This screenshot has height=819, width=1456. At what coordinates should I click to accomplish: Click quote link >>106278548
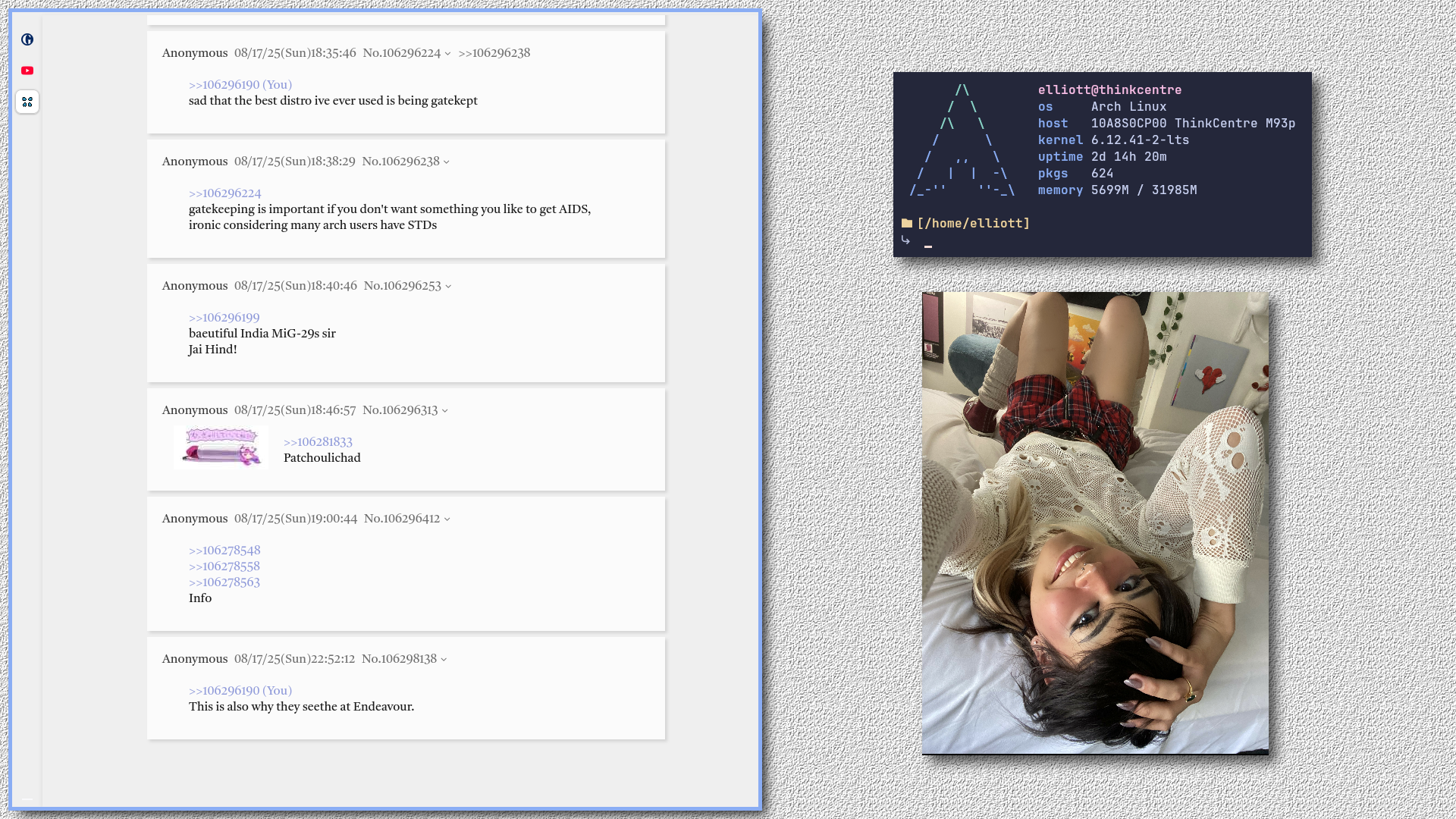pos(224,551)
